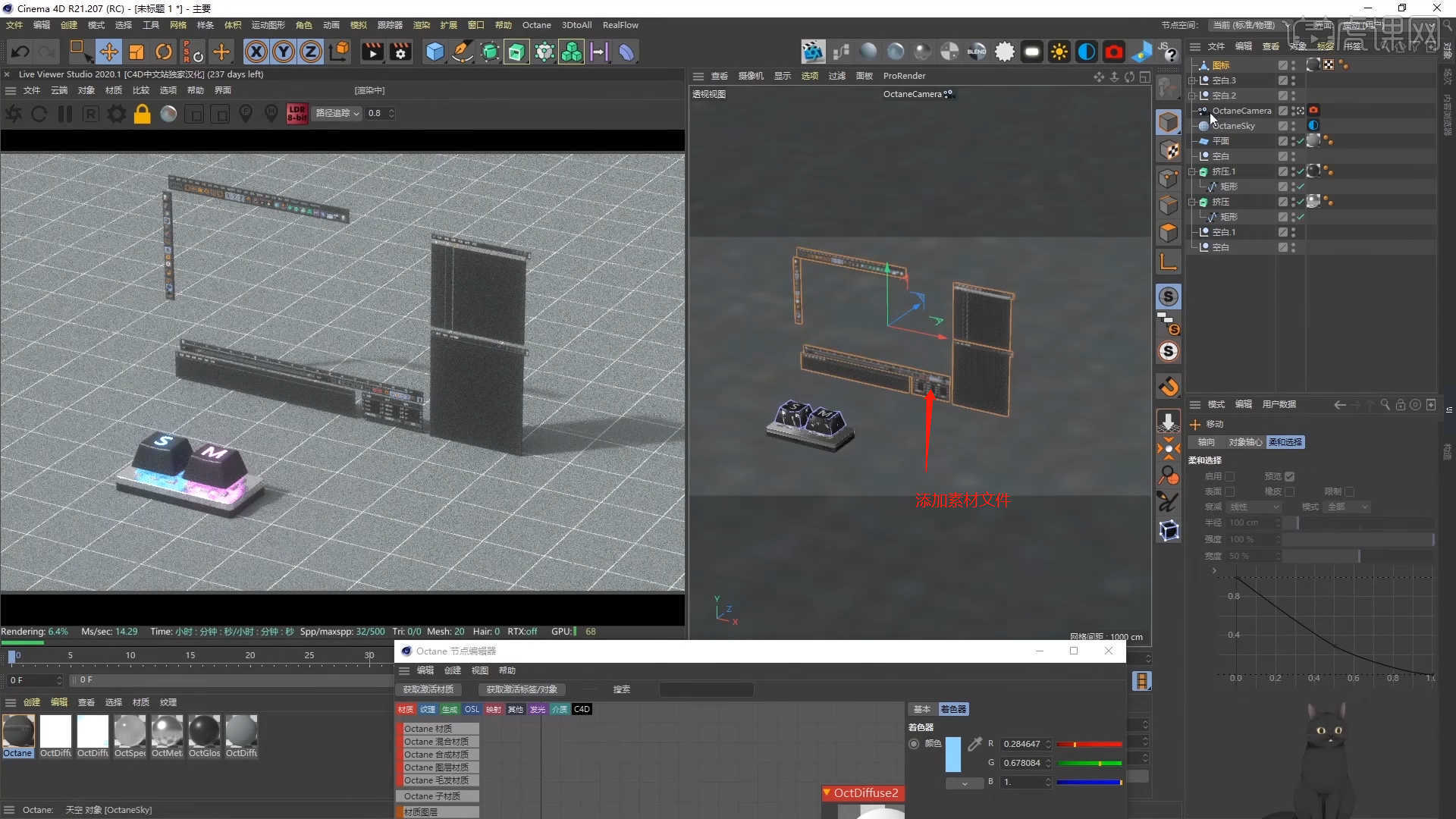
Task: Open the ProRender viewport menu
Action: (x=904, y=76)
